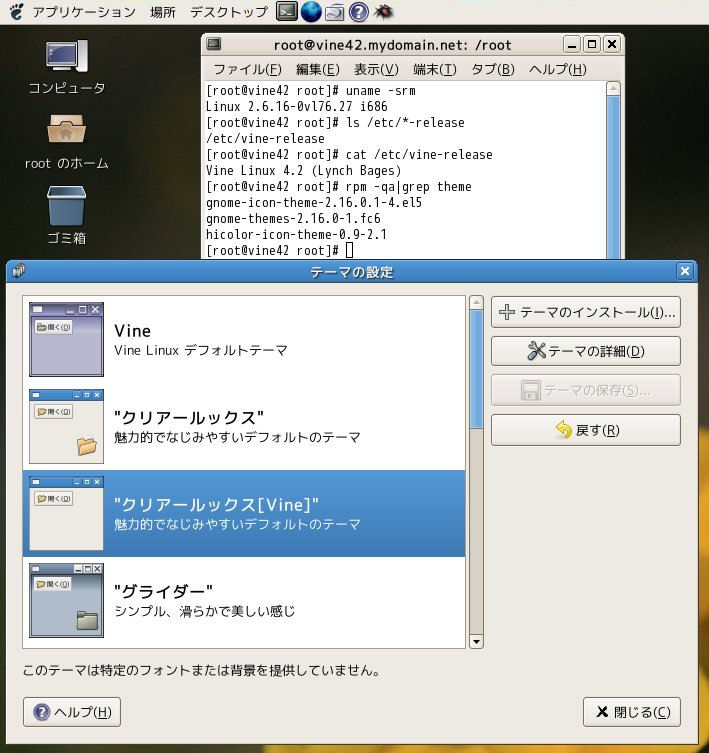Click "/etc/vine-release" output line in terminal
Screen dimensions: 709x753
click(x=265, y=138)
